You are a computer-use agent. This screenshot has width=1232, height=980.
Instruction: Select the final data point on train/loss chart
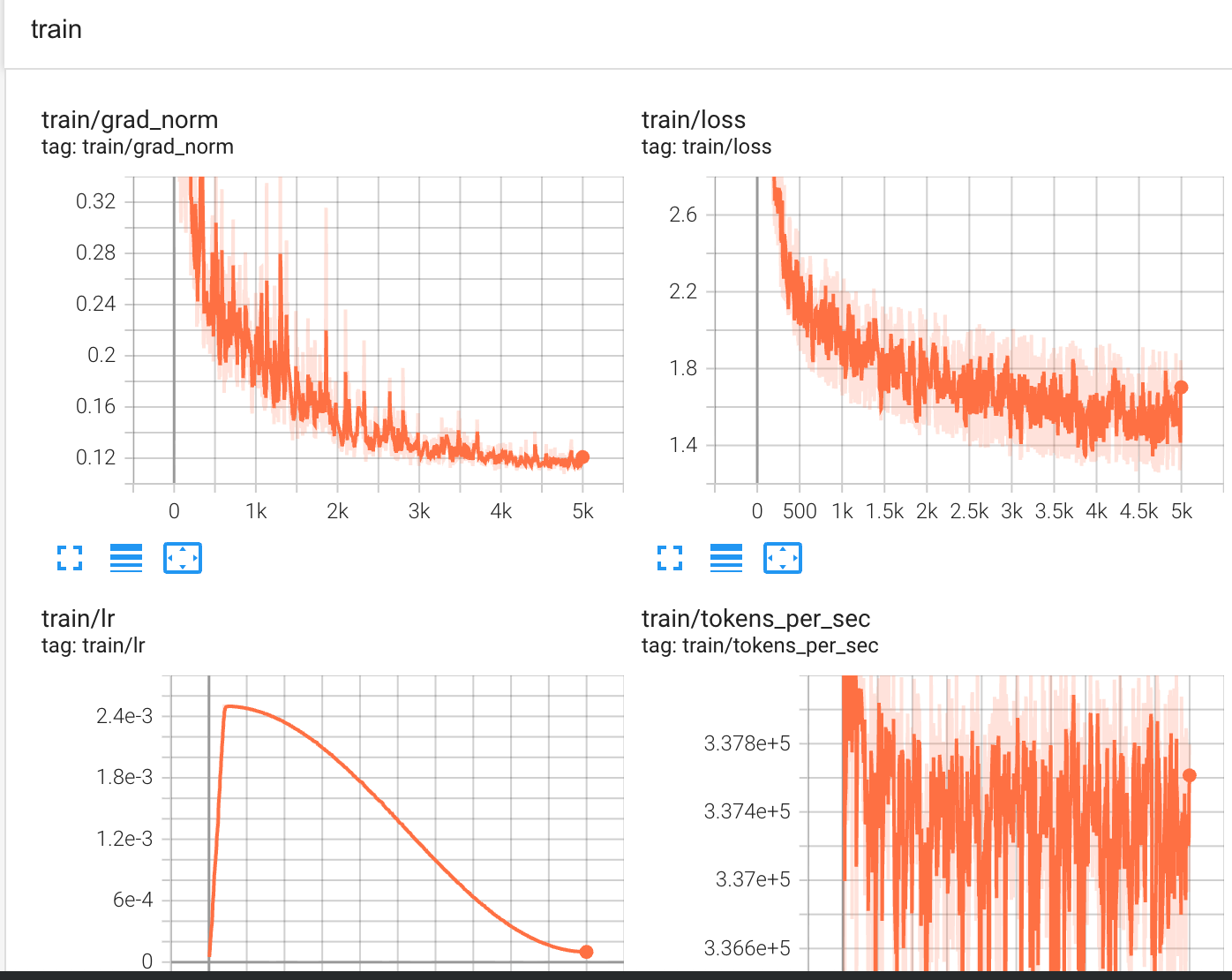(1182, 386)
